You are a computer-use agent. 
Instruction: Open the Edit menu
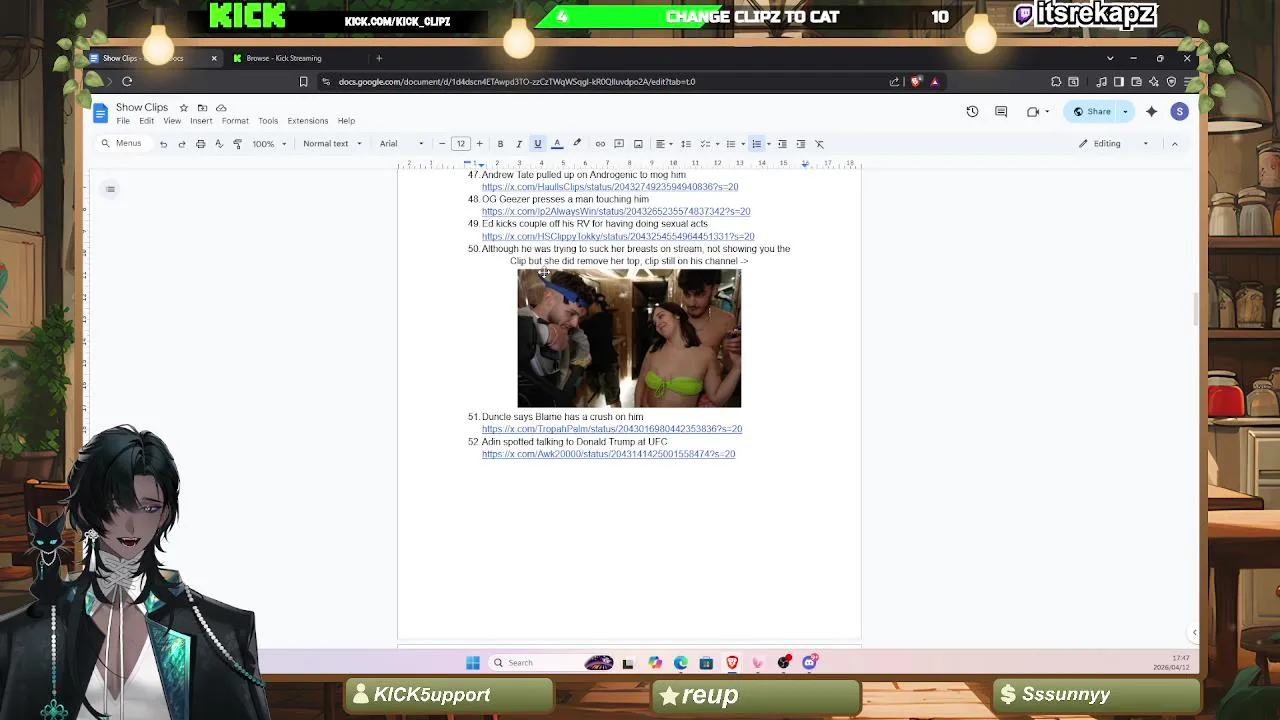146,121
